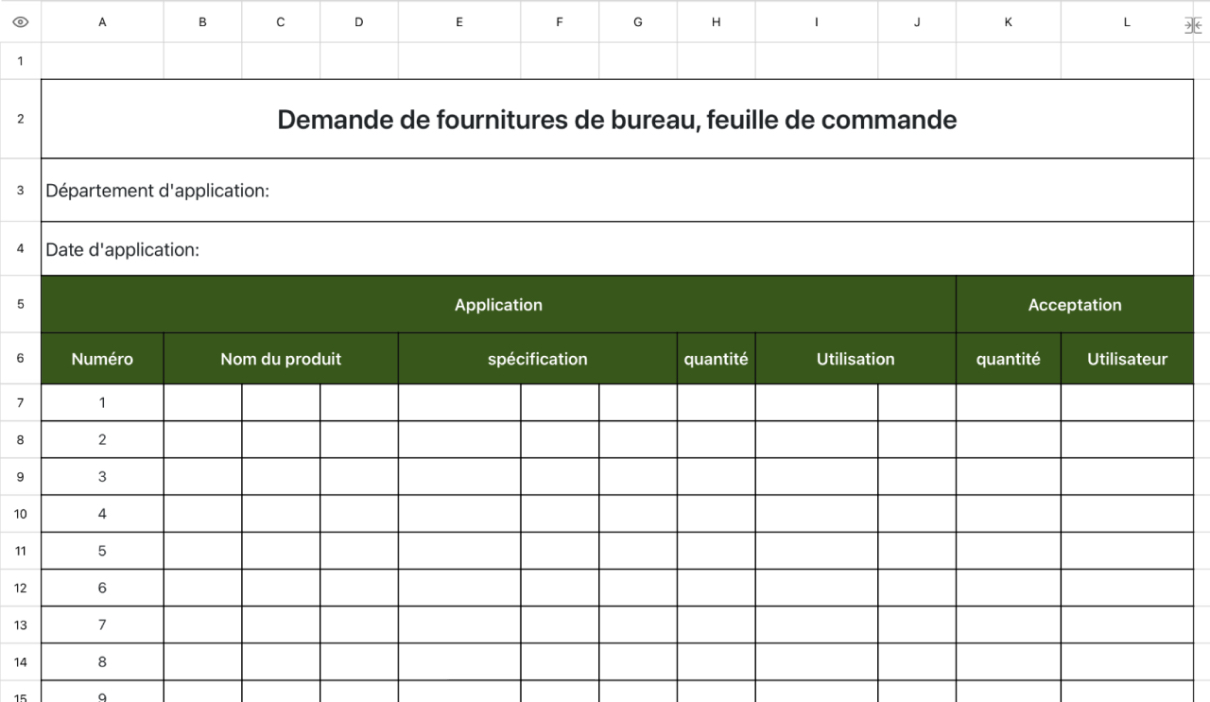Select row 12 header
This screenshot has height=702, width=1210.
pos(20,587)
